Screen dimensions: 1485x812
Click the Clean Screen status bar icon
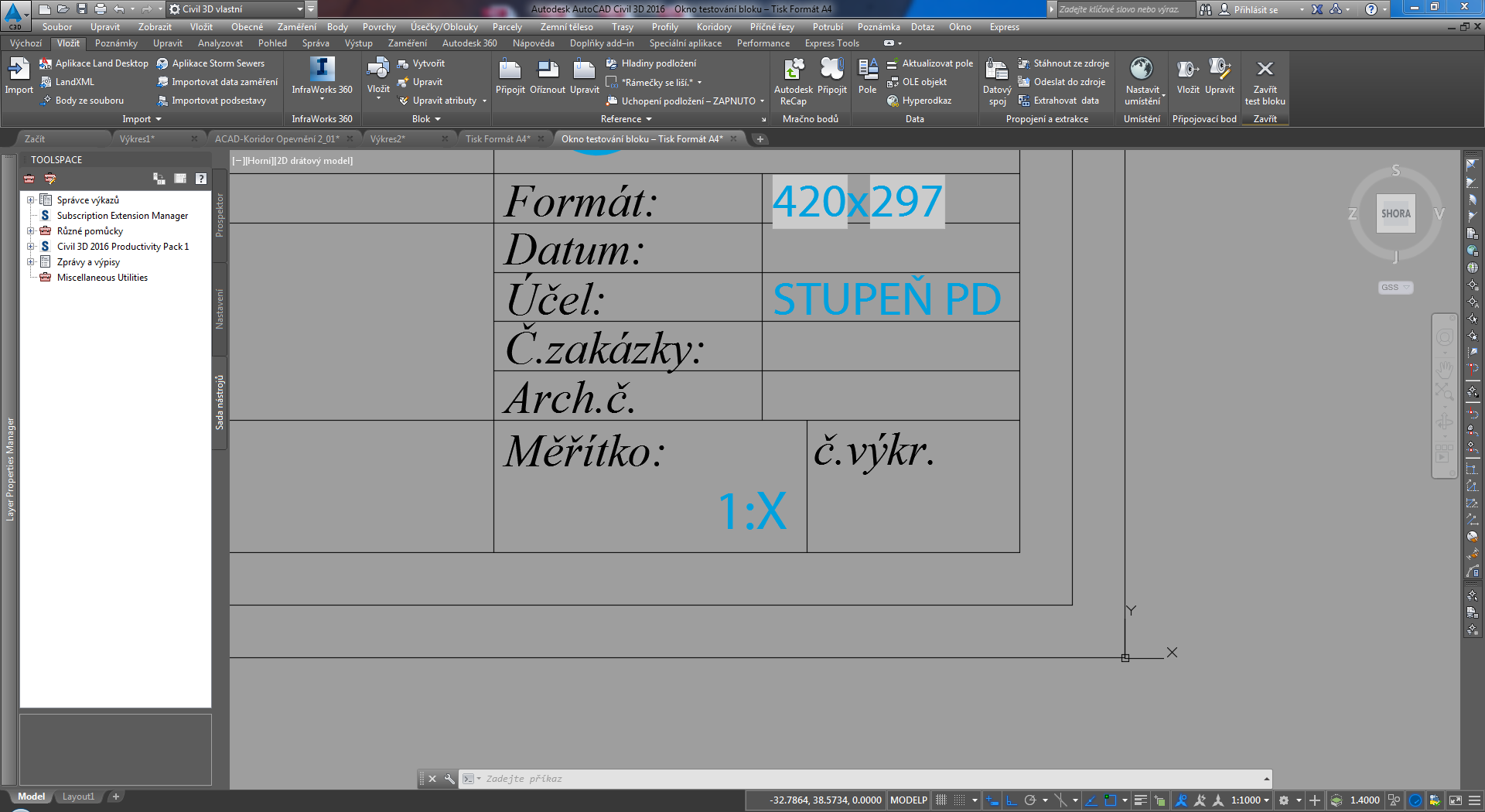[1455, 800]
